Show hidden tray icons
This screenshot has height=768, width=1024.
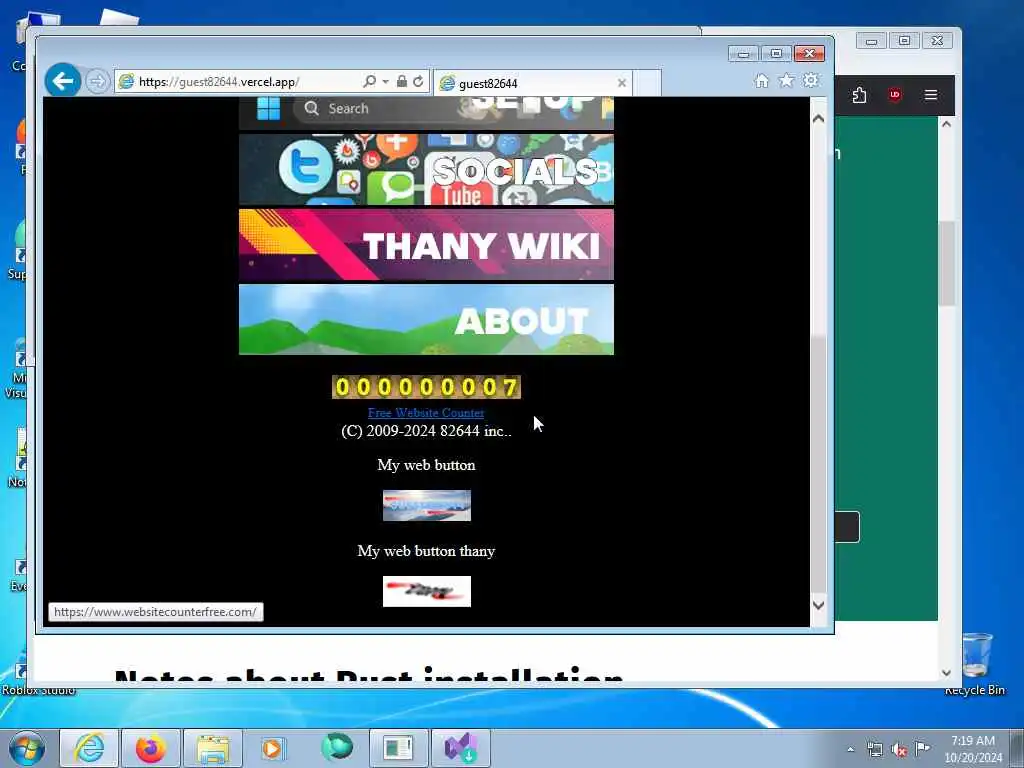click(850, 749)
